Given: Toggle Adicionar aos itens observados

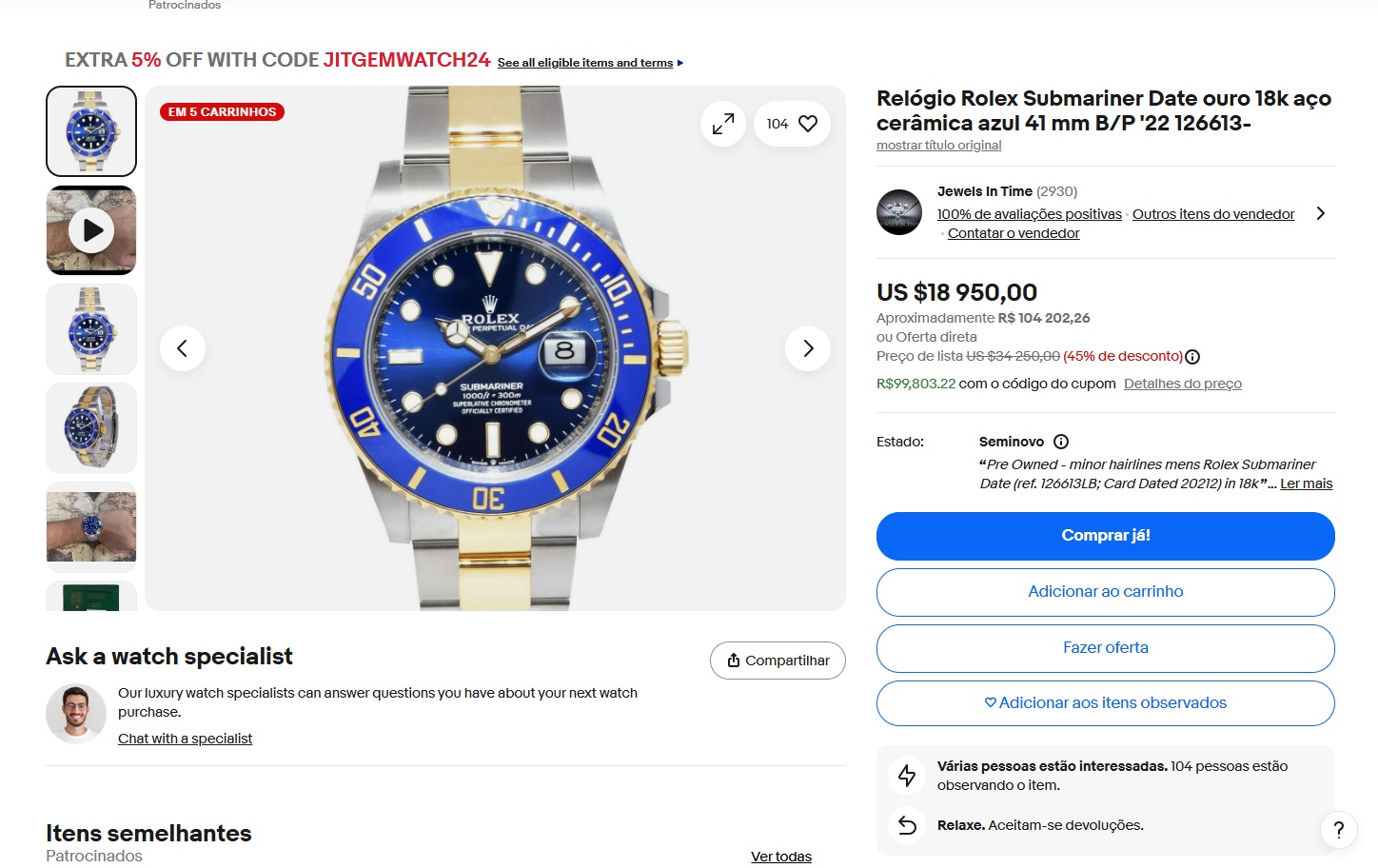Looking at the screenshot, I should pyautogui.click(x=1105, y=703).
